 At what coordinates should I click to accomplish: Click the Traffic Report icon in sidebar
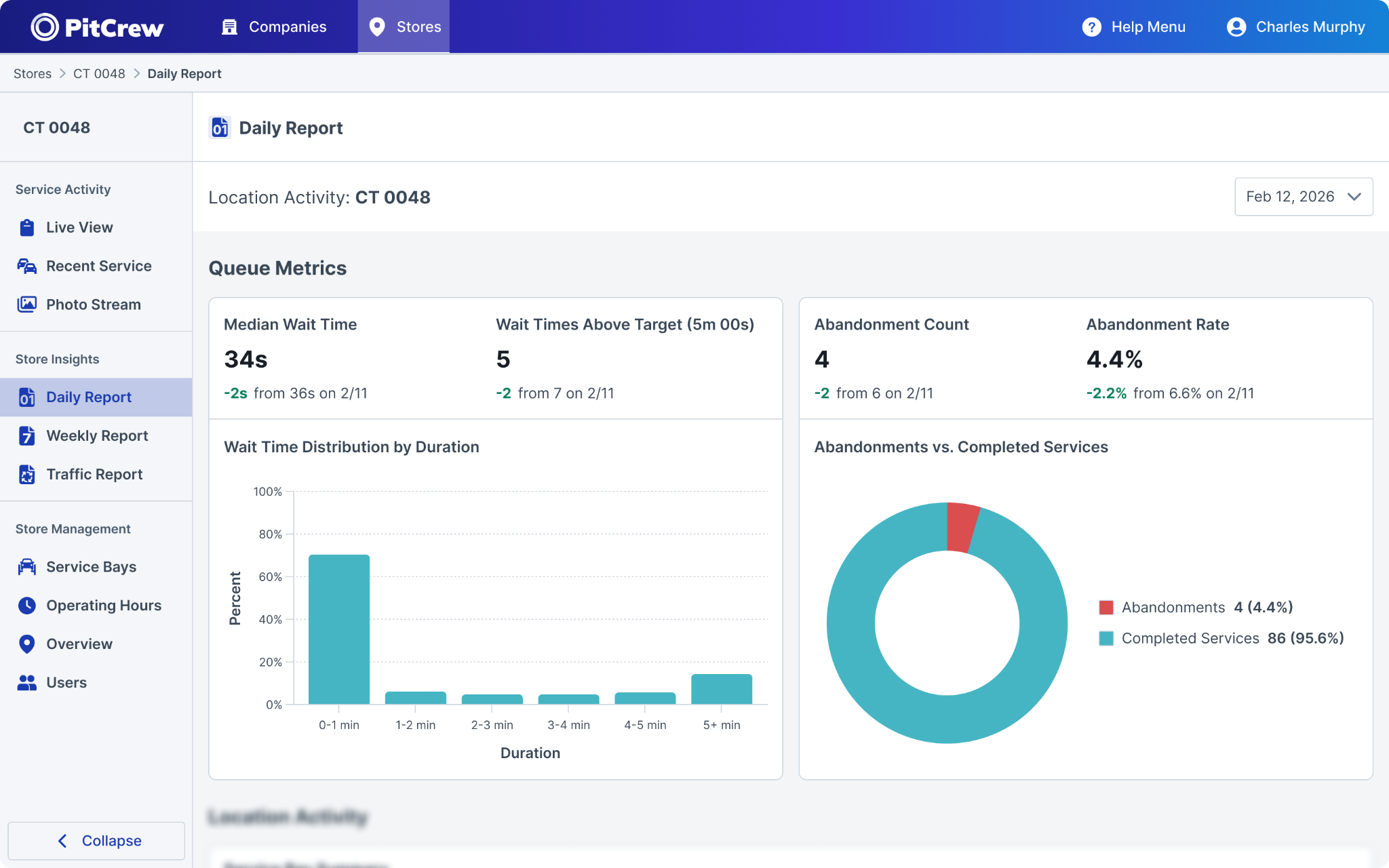pos(26,475)
